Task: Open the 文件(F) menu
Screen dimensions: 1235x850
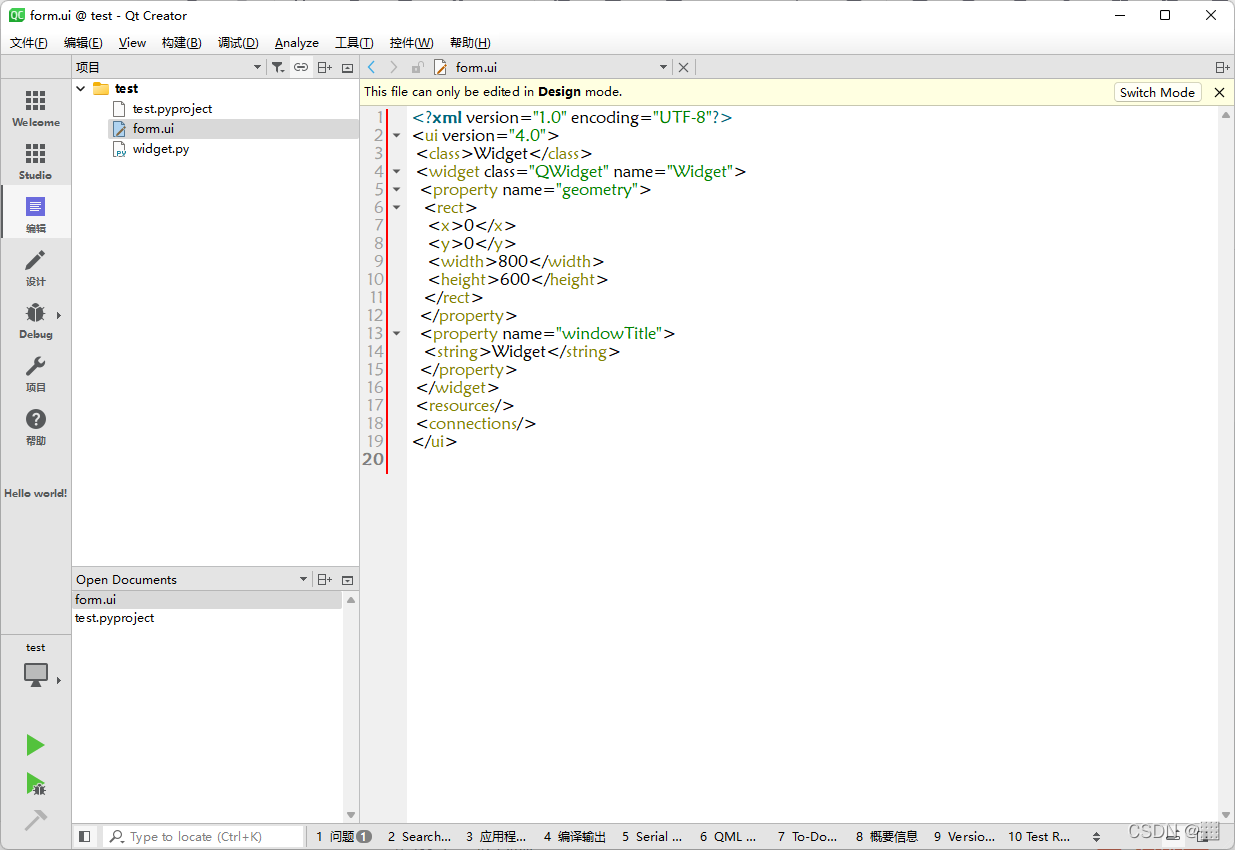Action: 29,42
